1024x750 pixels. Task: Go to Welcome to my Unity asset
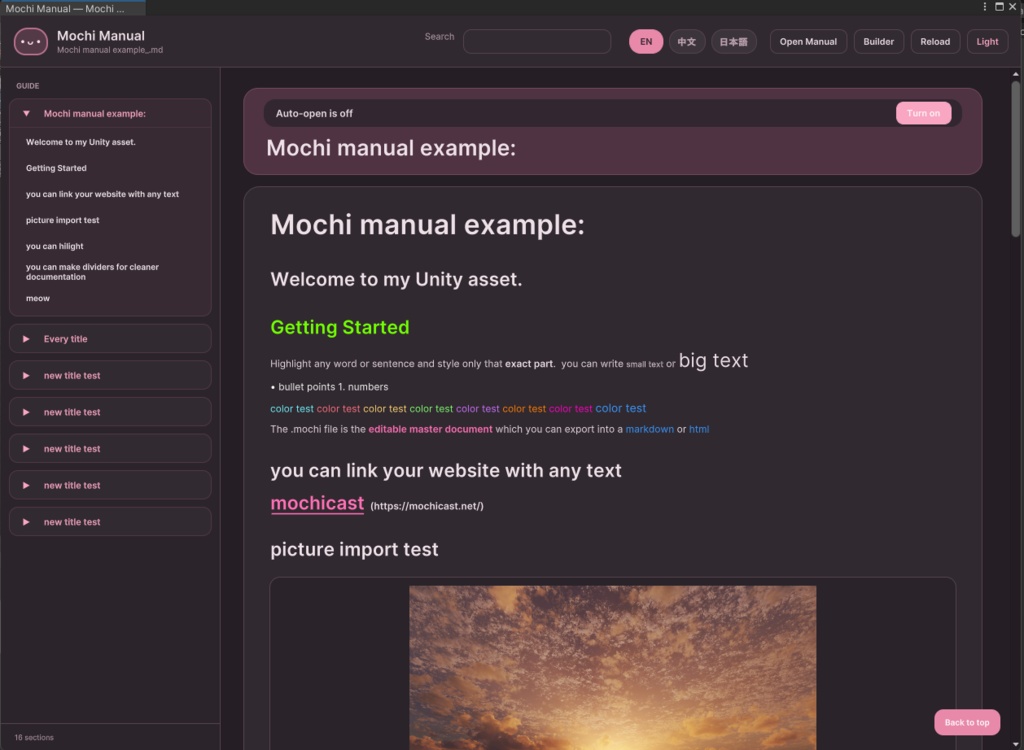coord(81,142)
